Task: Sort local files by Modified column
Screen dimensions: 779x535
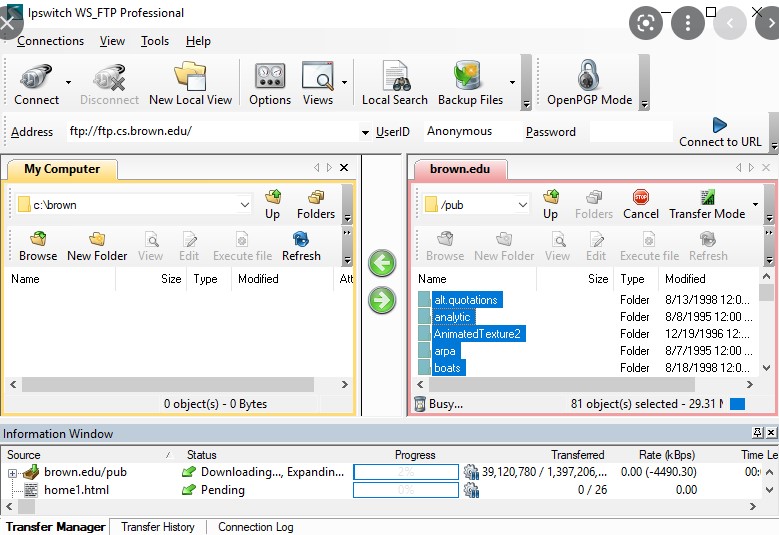Action: pyautogui.click(x=282, y=279)
